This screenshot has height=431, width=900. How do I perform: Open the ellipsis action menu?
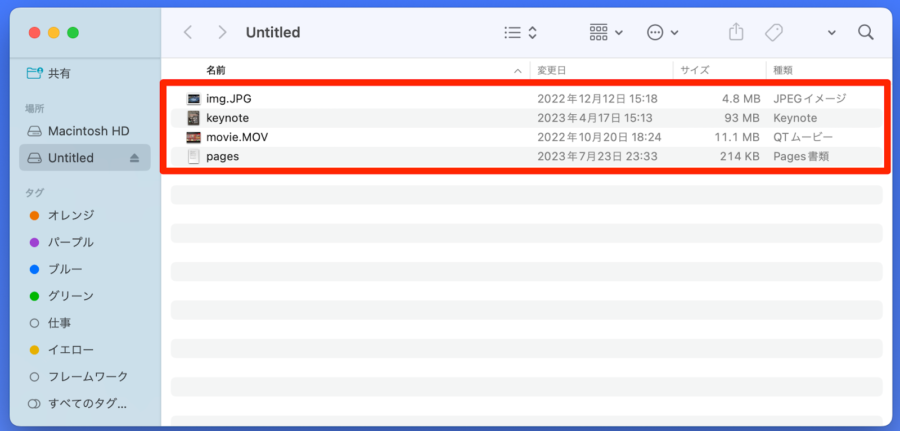[663, 32]
